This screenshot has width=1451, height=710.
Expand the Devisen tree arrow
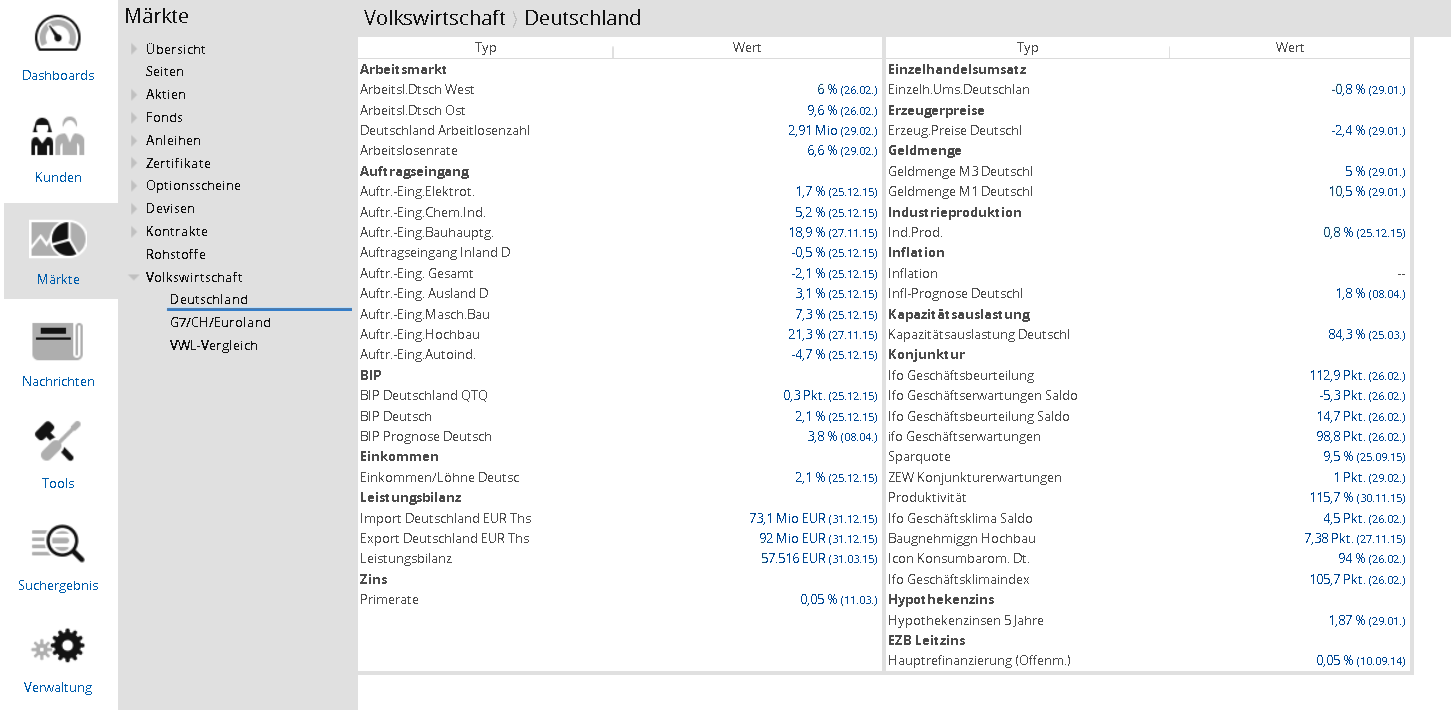[135, 209]
